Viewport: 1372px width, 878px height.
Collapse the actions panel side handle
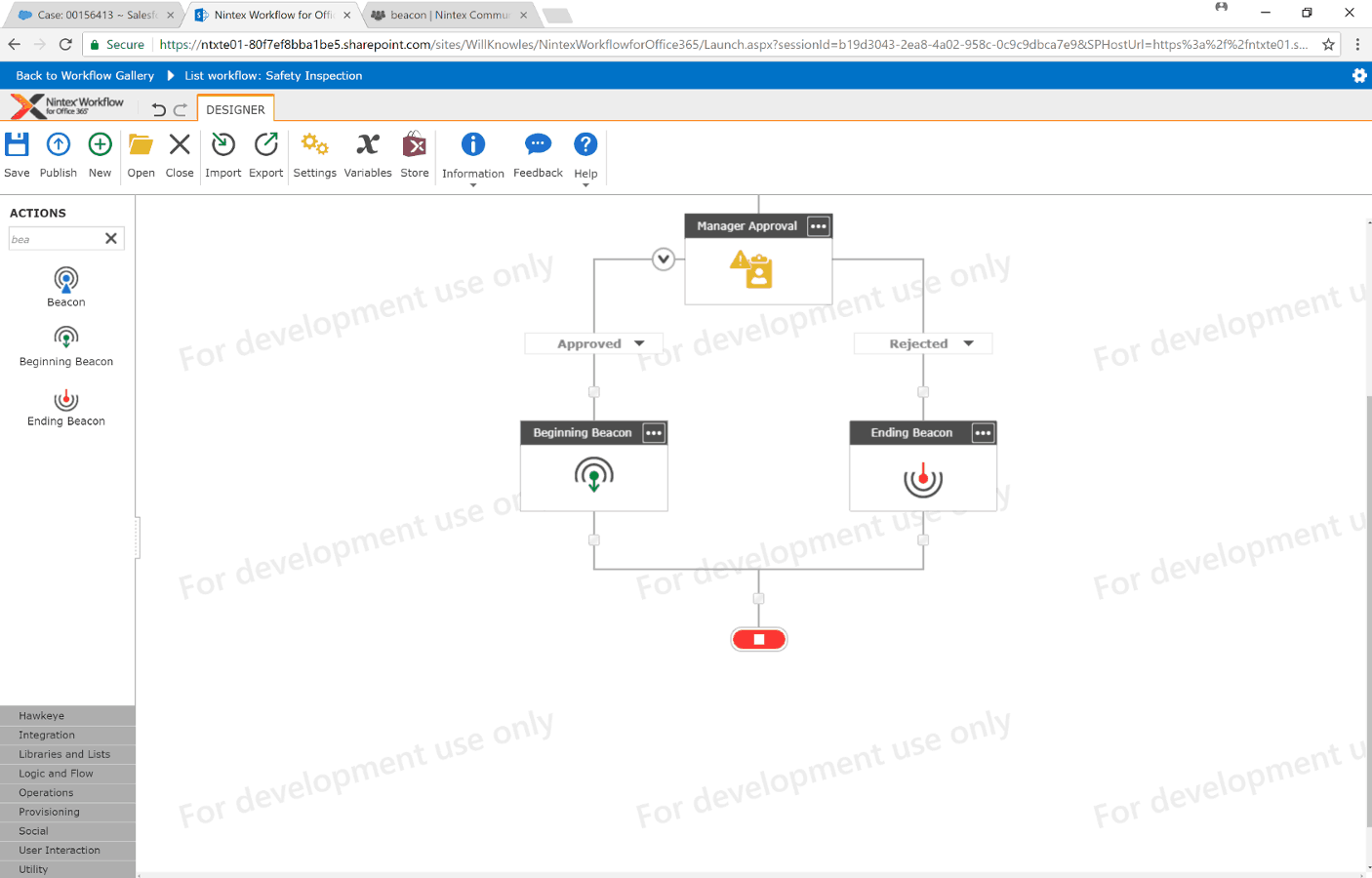(x=138, y=538)
